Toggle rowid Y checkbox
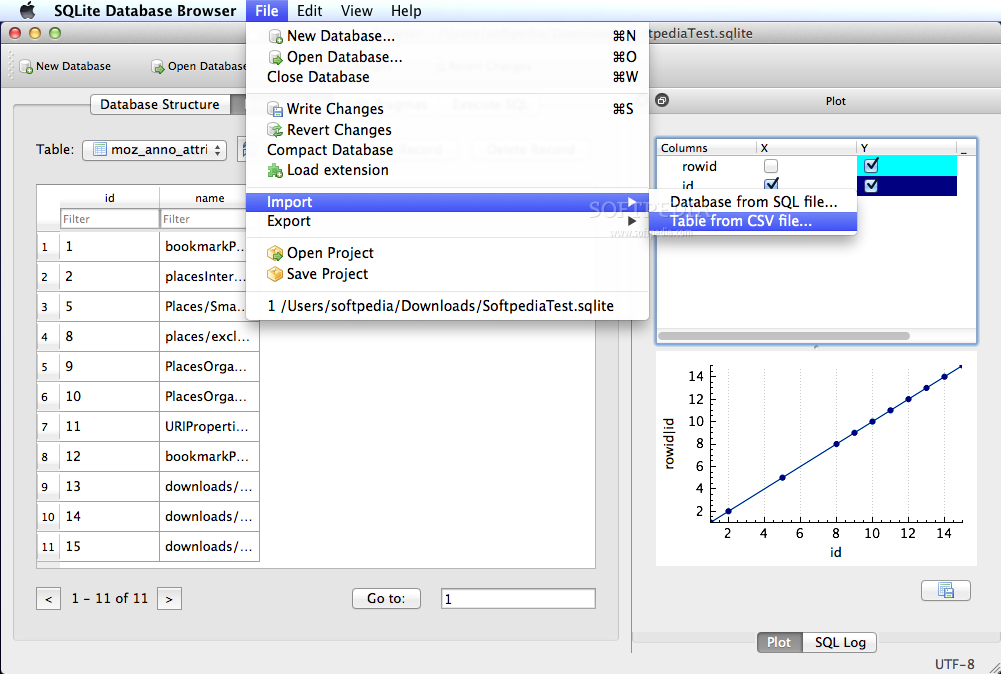Screen dimensions: 1001x674 tap(871, 166)
